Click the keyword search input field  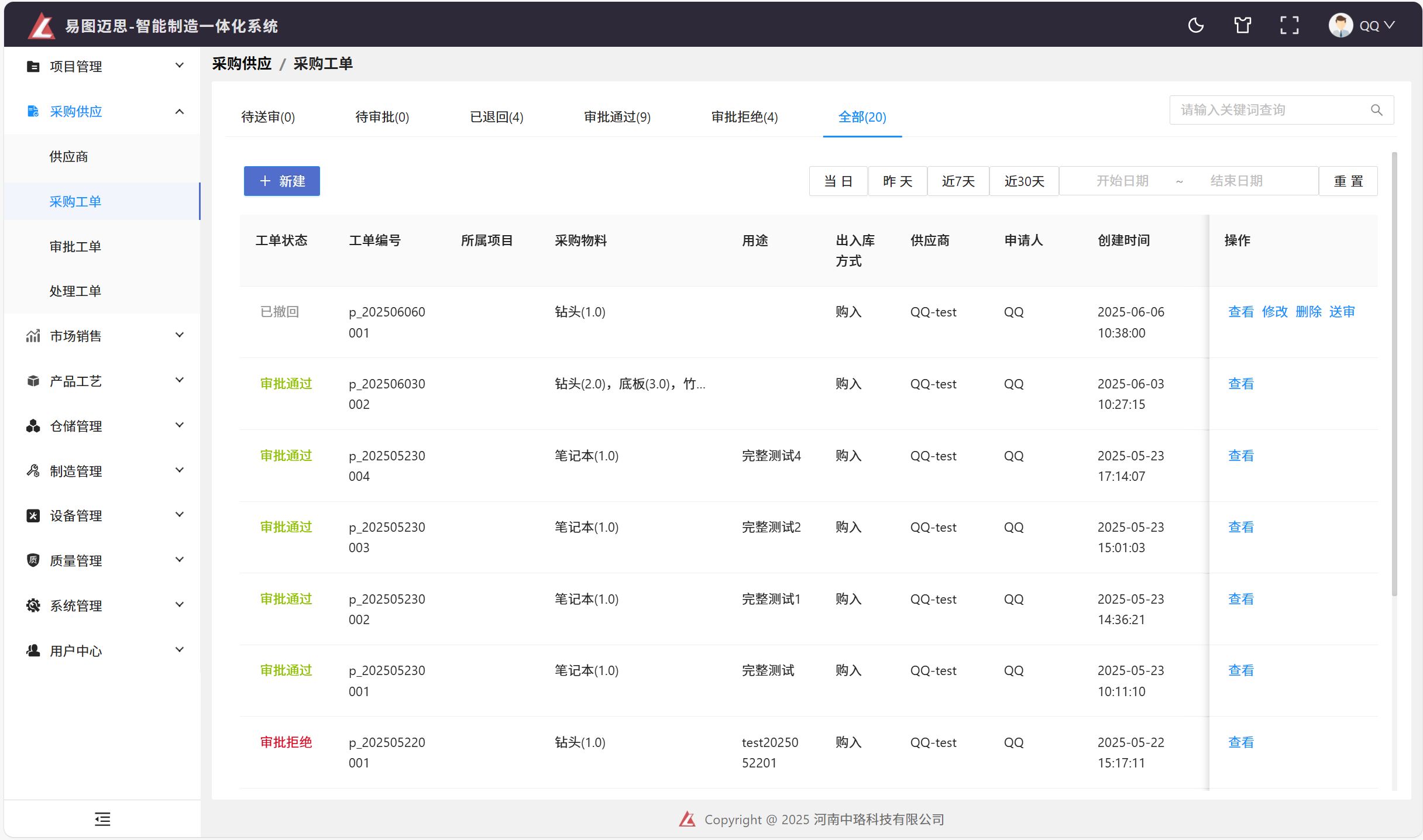click(x=1281, y=110)
